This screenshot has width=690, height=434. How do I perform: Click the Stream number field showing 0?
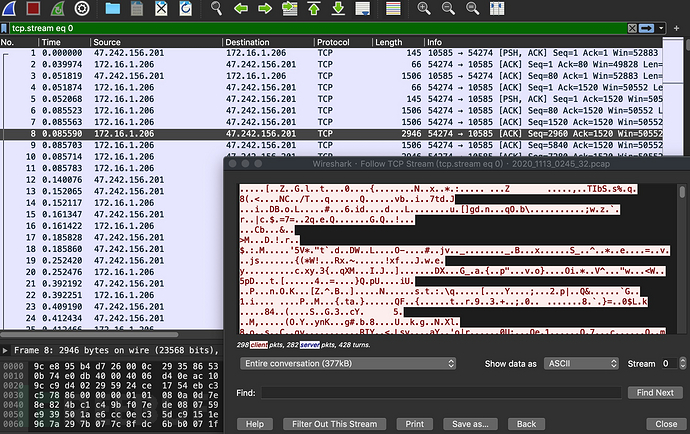click(x=669, y=364)
